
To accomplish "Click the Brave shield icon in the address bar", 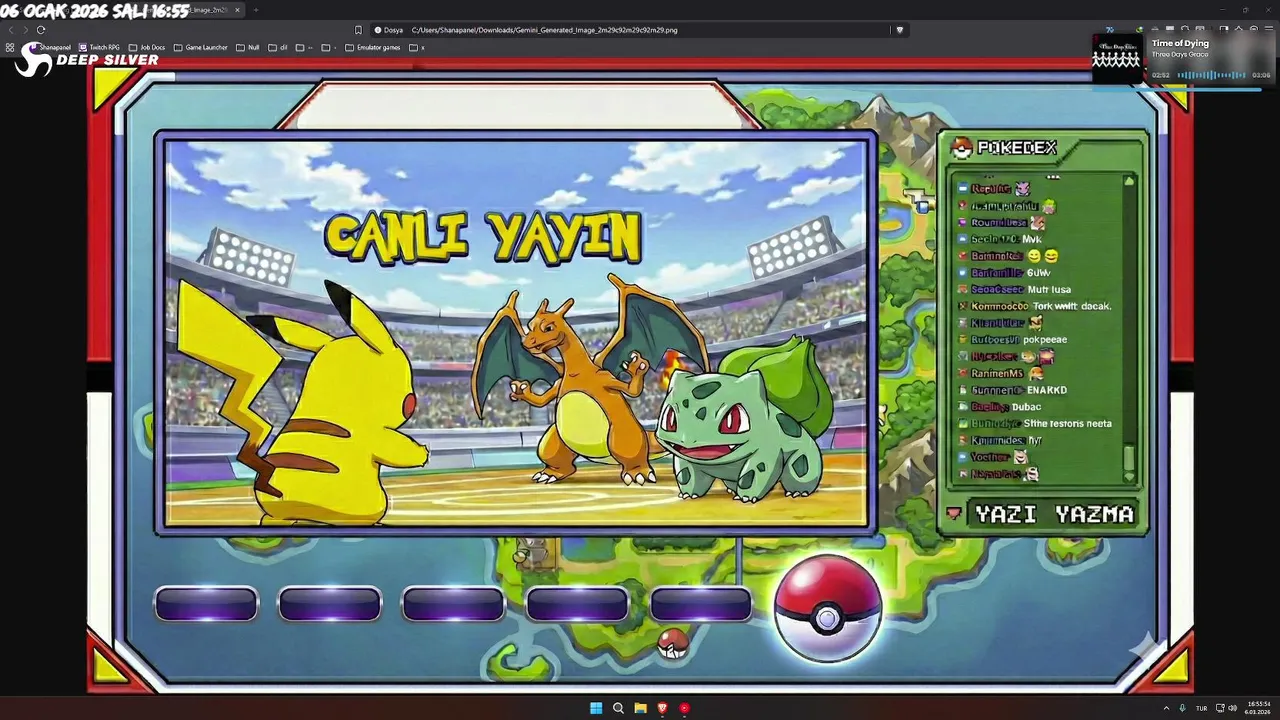I will [x=900, y=30].
